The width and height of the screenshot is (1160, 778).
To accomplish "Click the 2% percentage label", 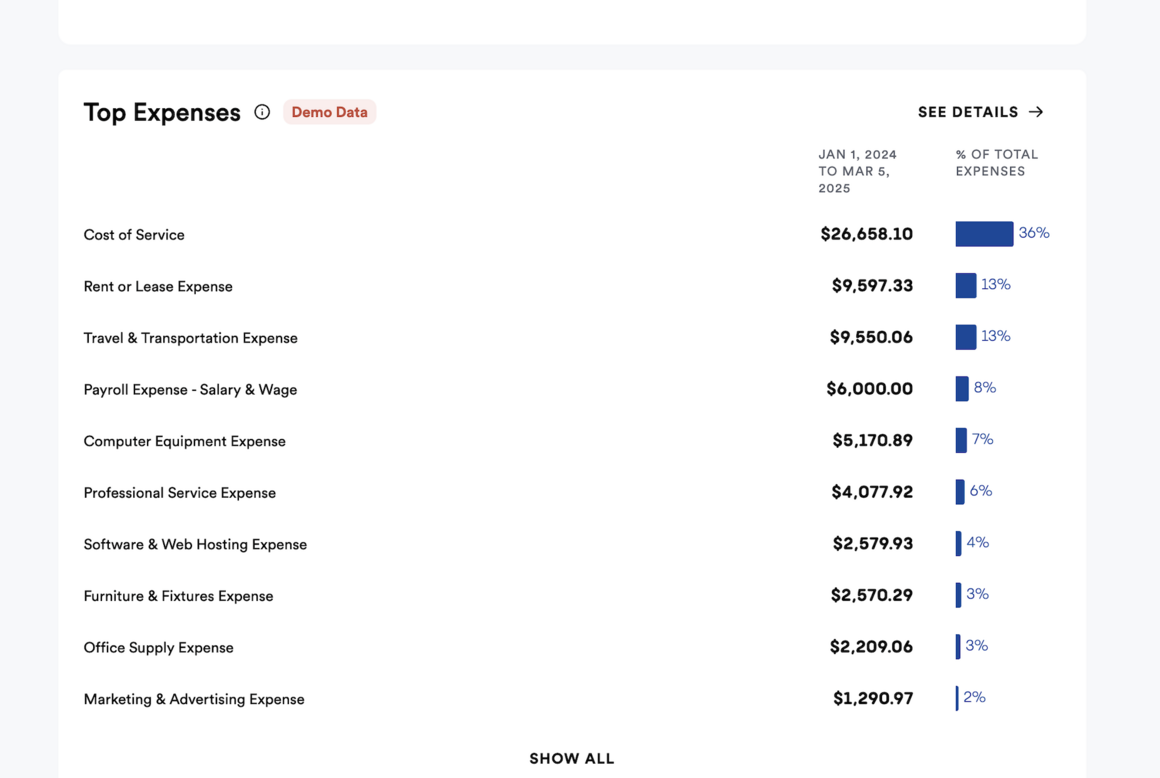I will [974, 697].
